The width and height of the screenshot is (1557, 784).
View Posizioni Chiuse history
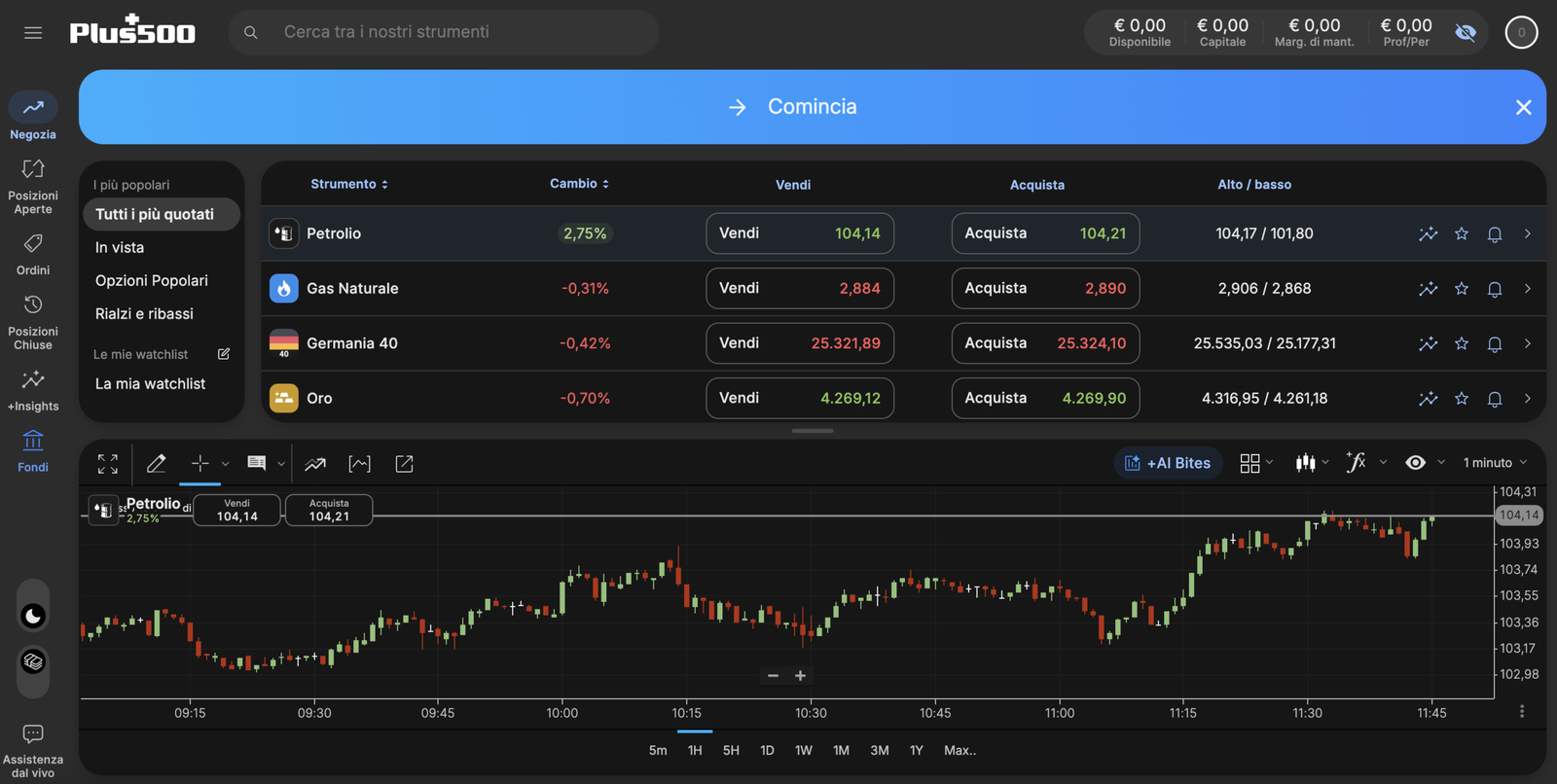point(33,323)
